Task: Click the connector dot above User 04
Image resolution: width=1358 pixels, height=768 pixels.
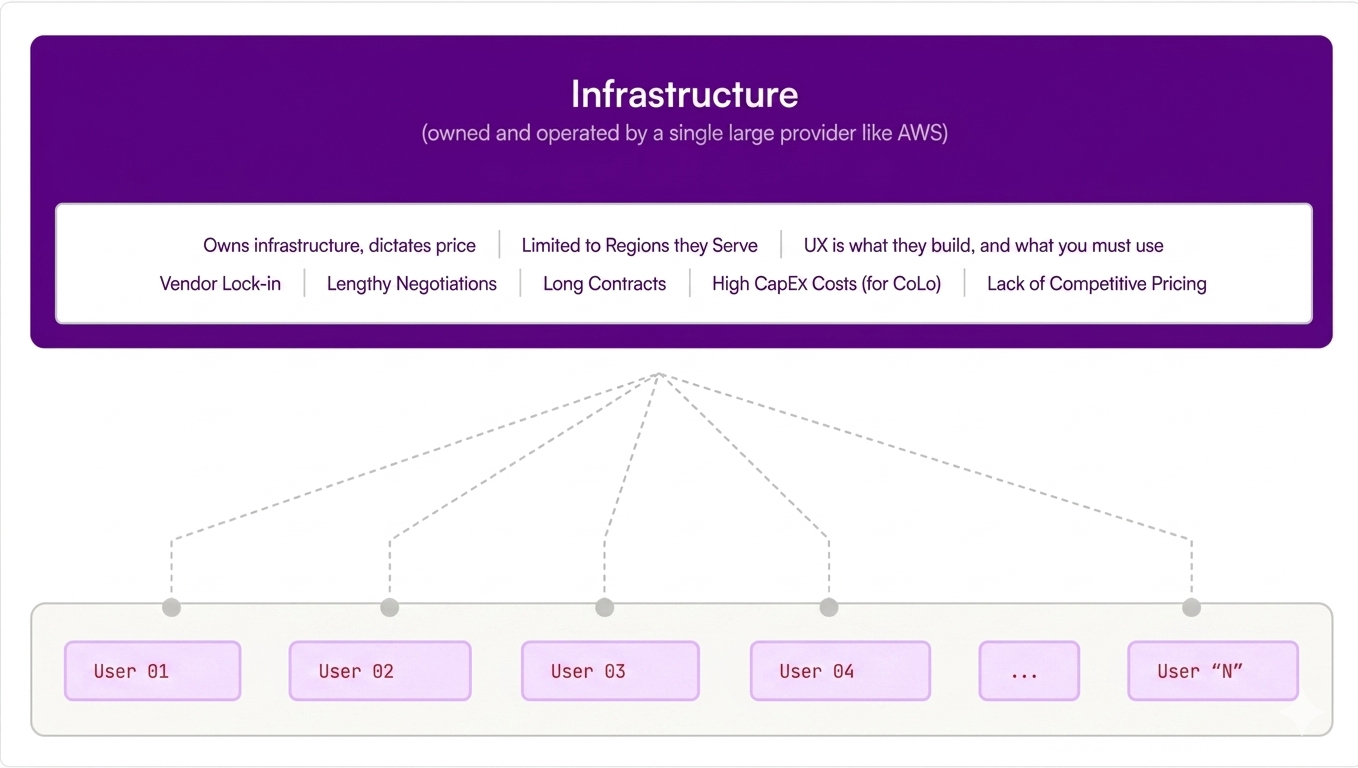Action: click(828, 607)
